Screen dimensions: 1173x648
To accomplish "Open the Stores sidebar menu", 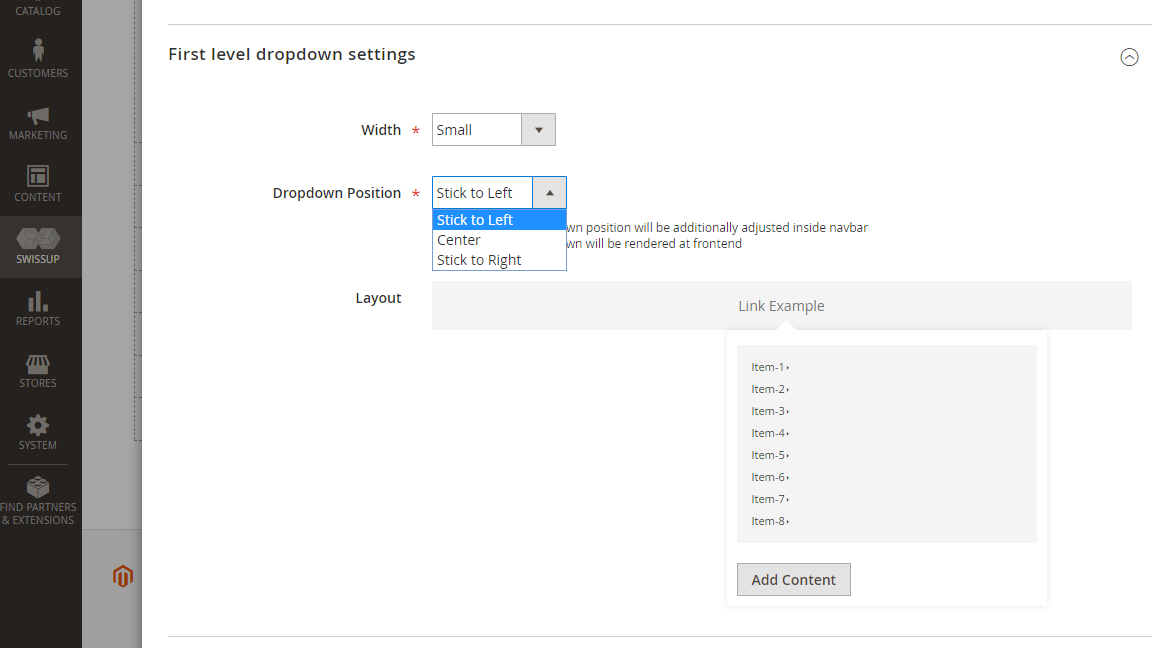I will 38,370.
